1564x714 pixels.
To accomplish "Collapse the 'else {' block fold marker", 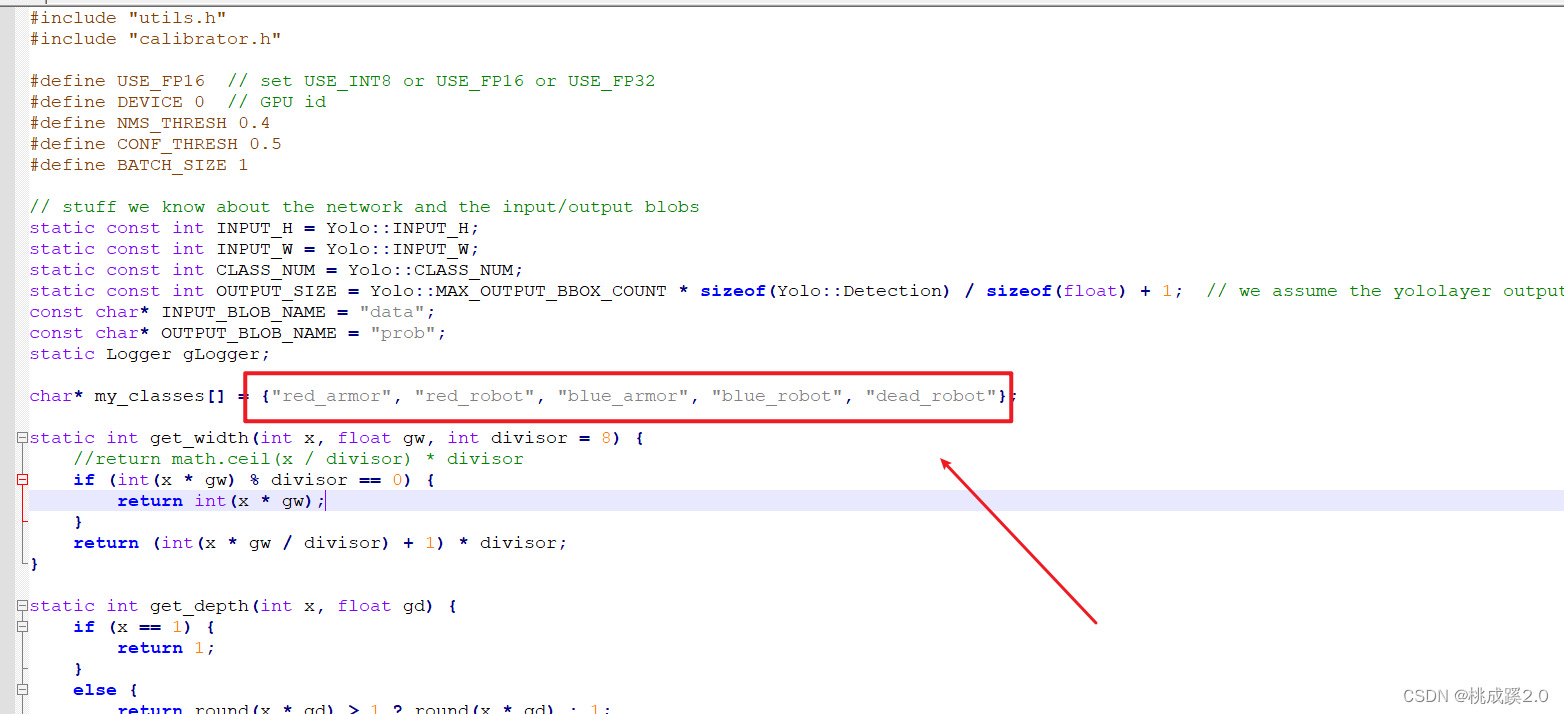I will pos(22,690).
